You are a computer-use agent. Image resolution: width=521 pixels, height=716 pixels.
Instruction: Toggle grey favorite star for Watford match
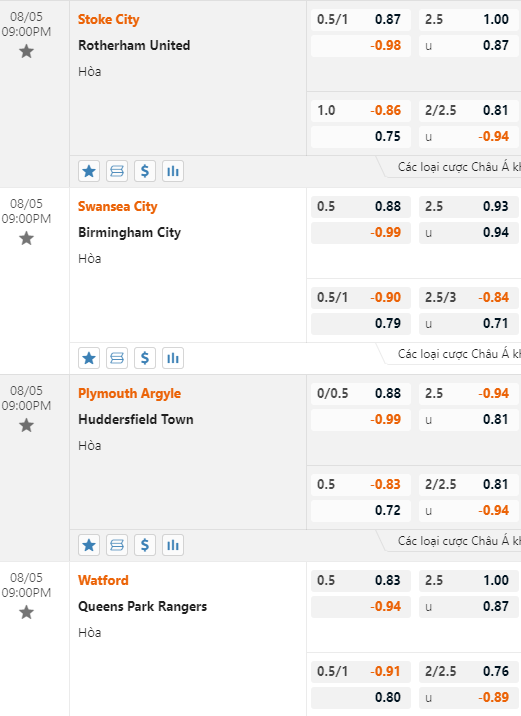point(26,612)
